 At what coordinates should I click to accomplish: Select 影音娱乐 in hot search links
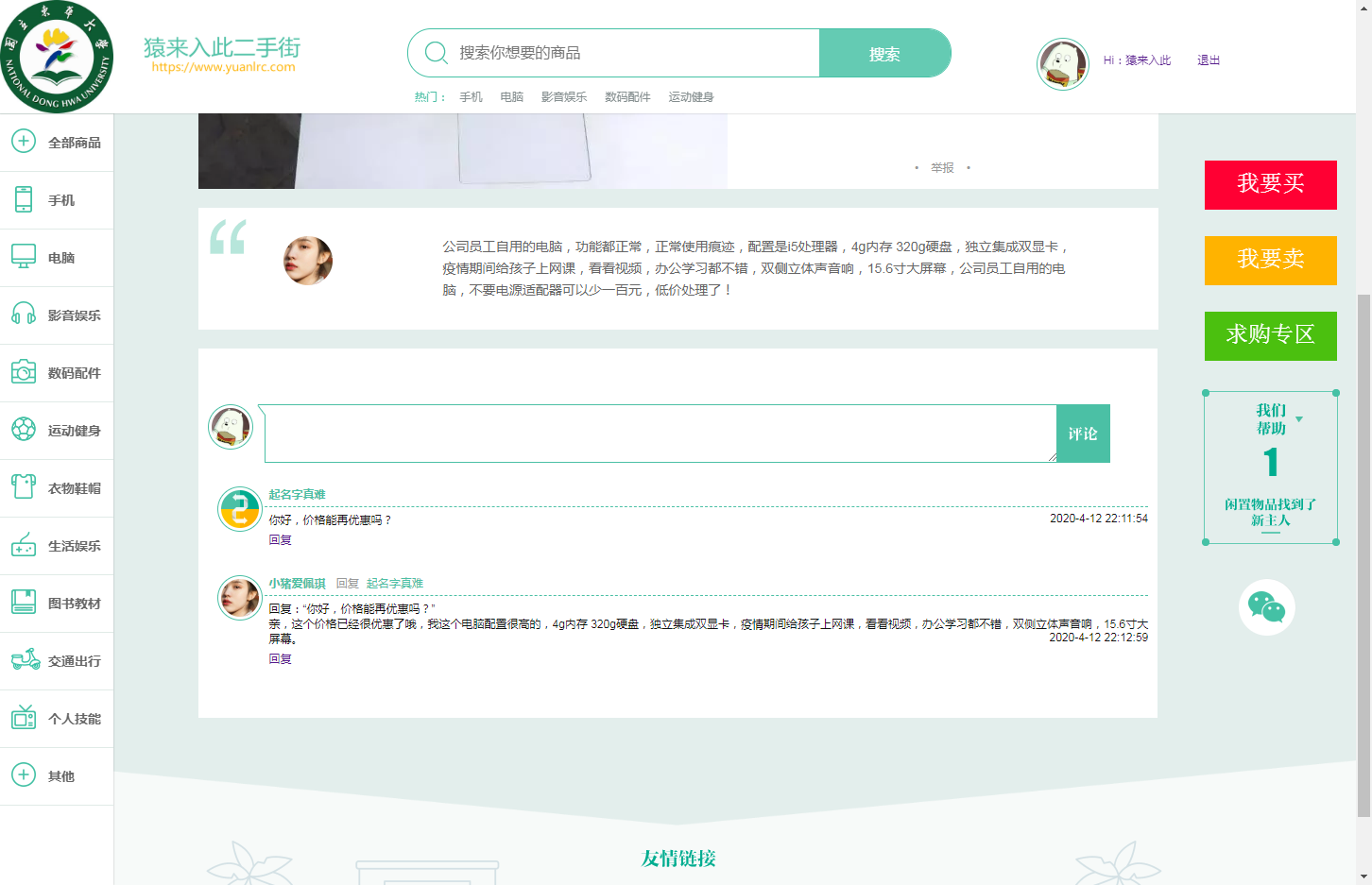pos(564,97)
